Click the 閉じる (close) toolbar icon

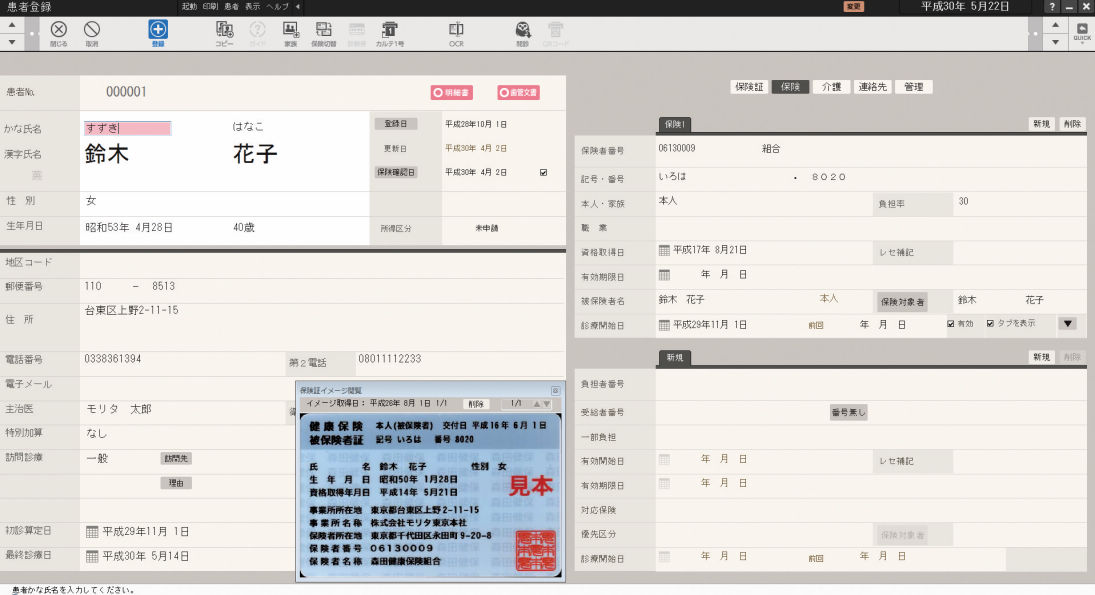pyautogui.click(x=59, y=31)
